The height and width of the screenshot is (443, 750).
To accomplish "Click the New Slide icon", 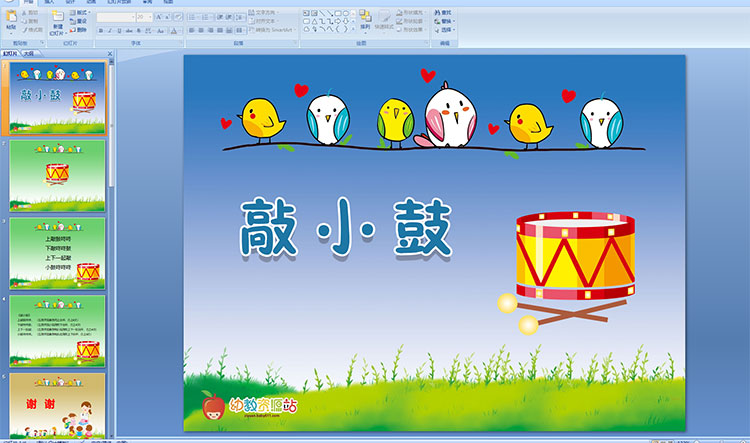I will (x=58, y=19).
